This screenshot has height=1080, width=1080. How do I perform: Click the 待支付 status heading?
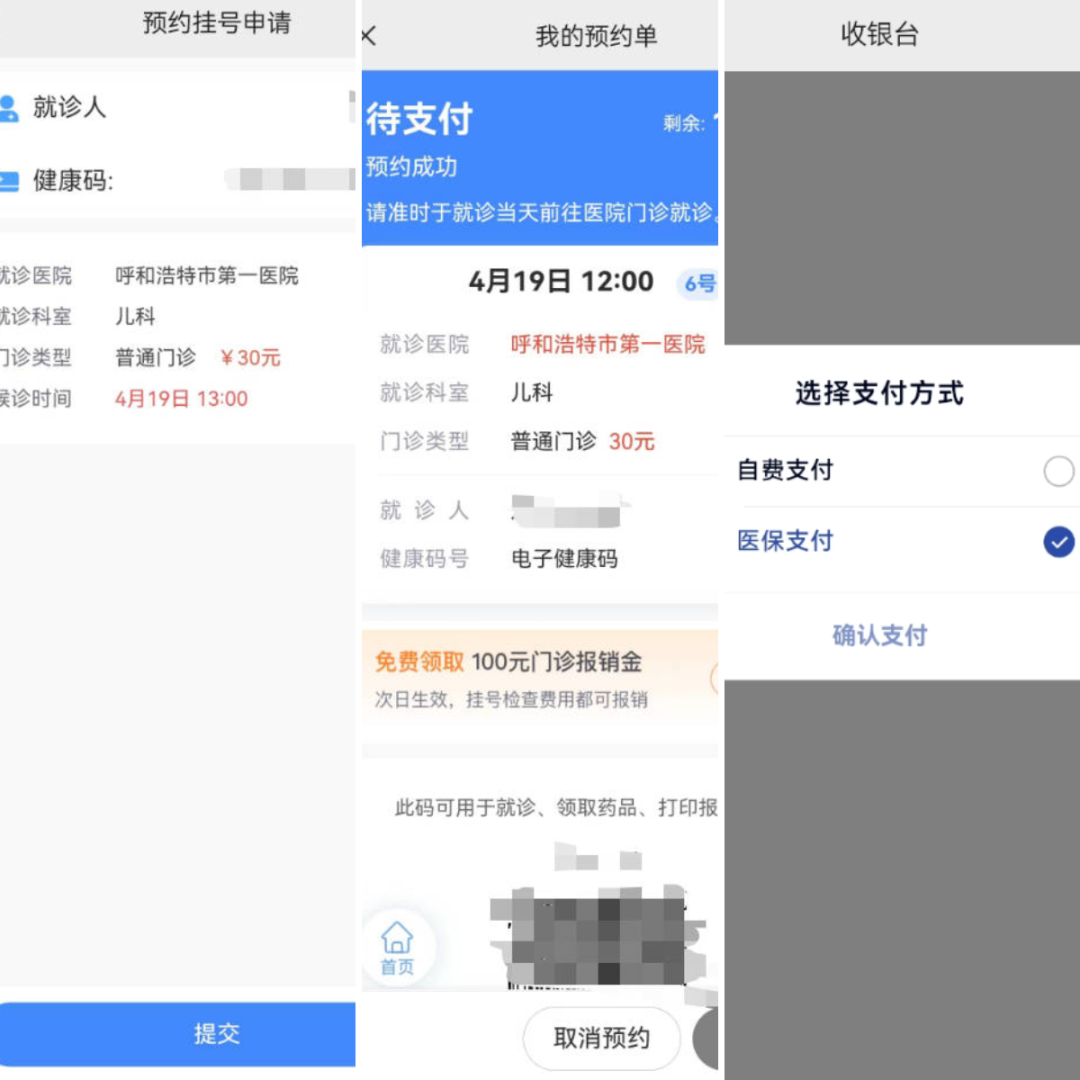[x=419, y=120]
